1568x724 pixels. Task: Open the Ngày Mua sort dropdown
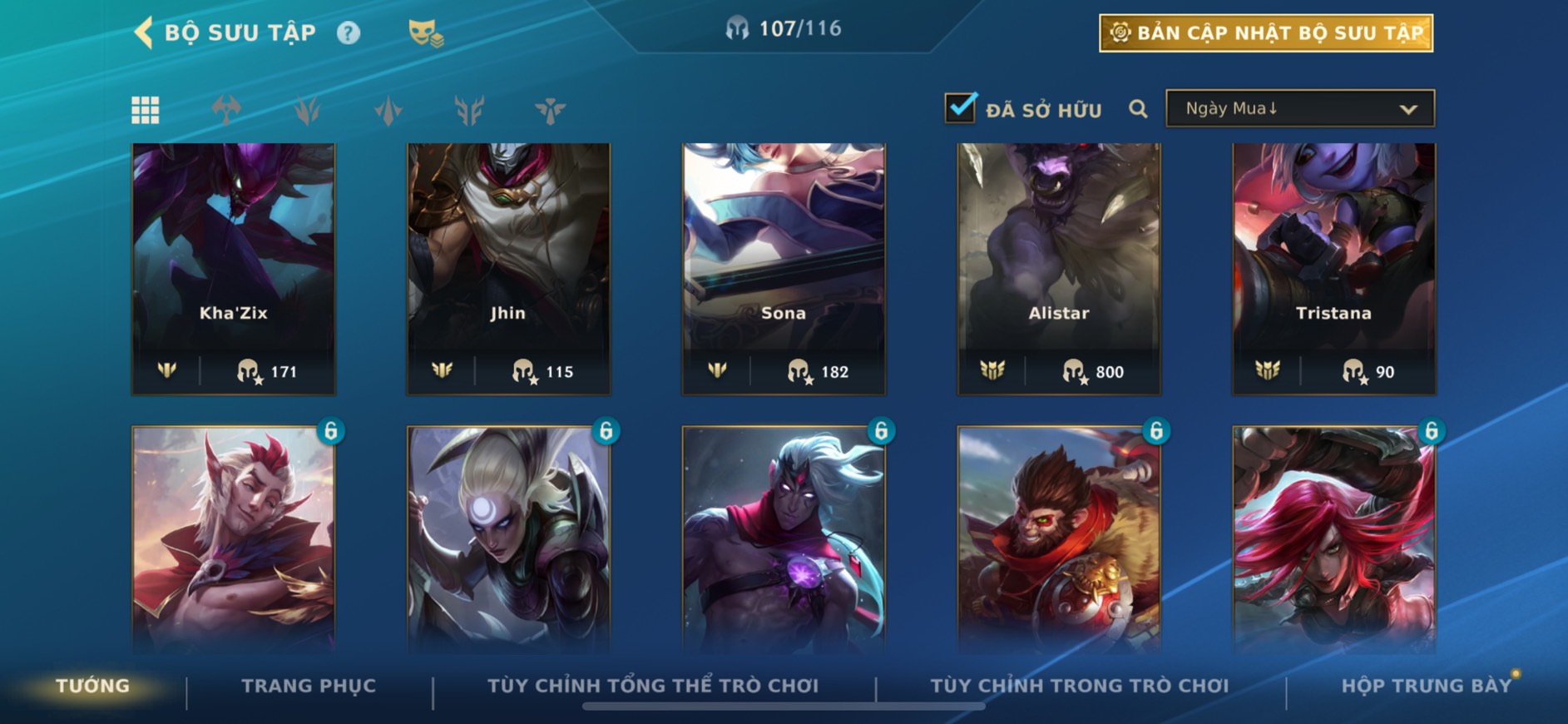1300,108
